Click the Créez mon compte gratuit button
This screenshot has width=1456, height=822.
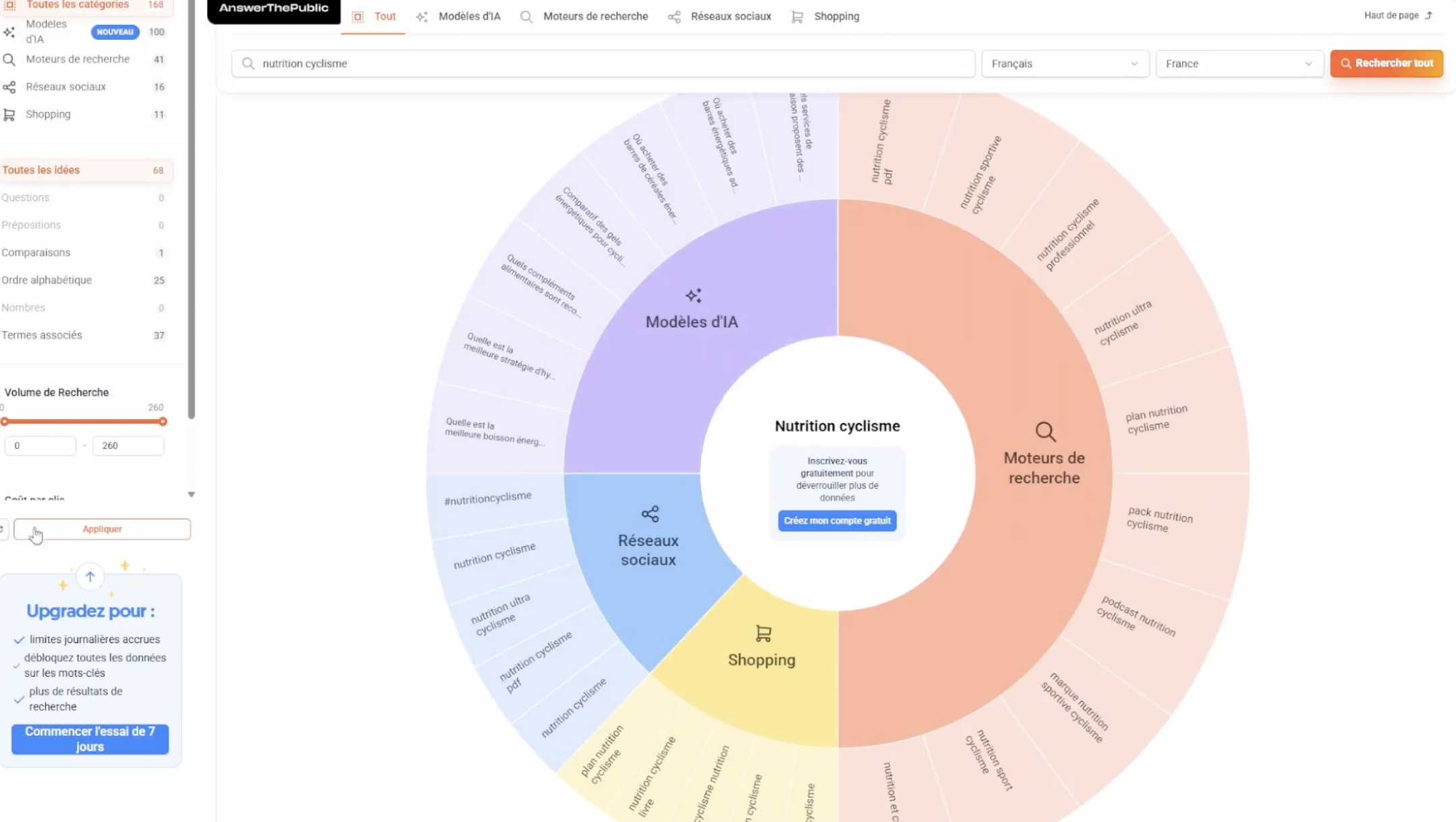click(x=837, y=520)
